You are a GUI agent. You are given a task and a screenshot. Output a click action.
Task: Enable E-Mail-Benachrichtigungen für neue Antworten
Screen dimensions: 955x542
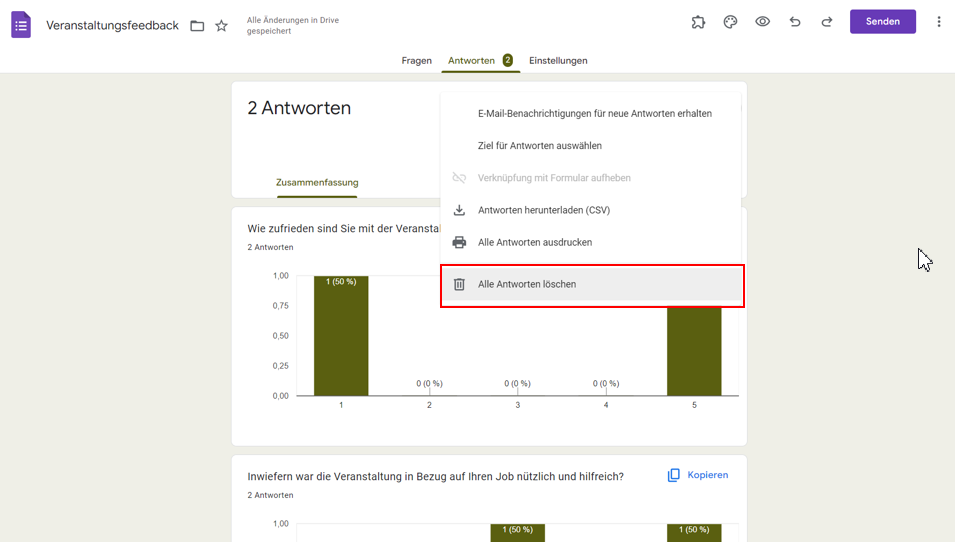tap(591, 113)
